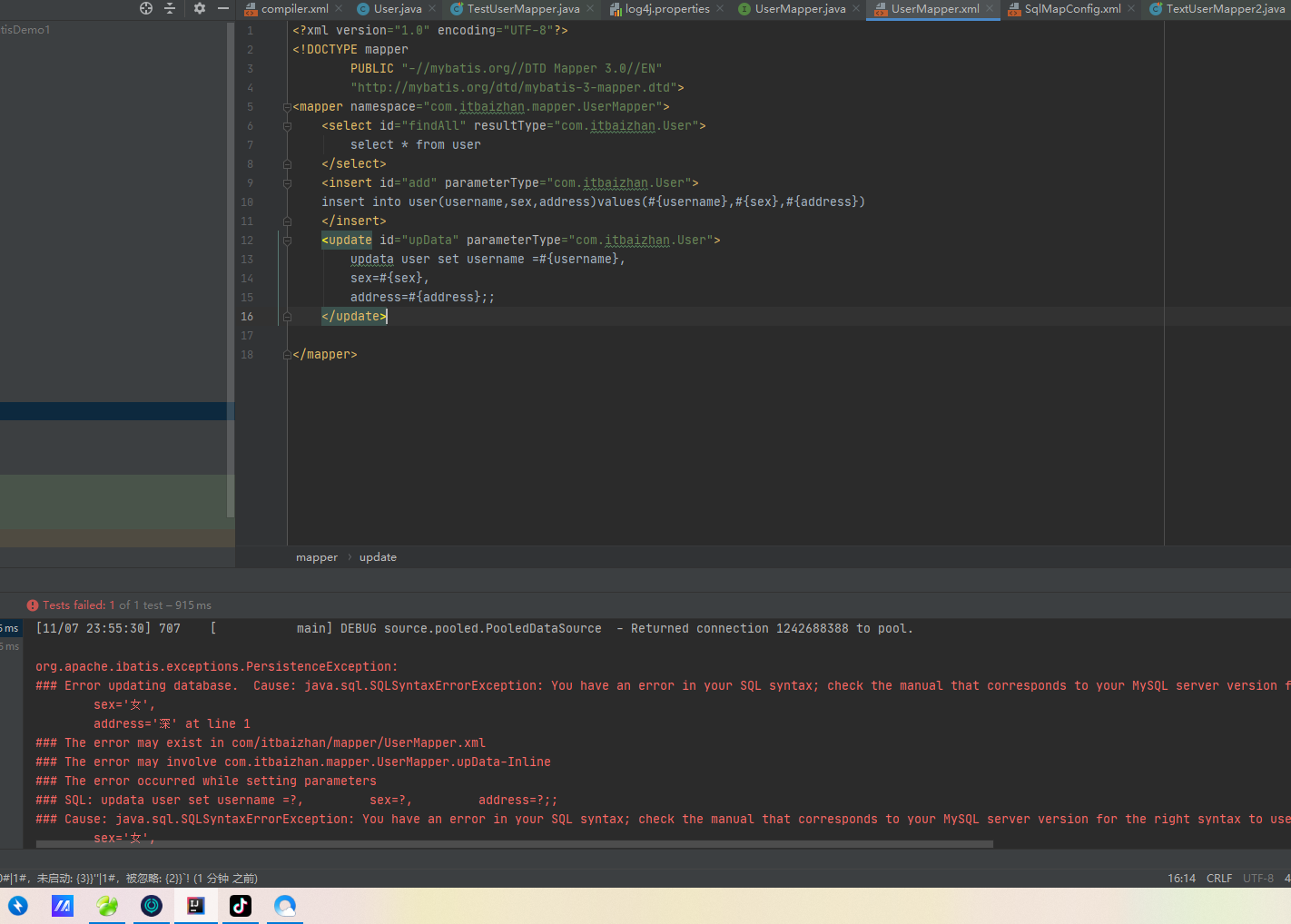Viewport: 1291px width, 924px height.
Task: Click the 'Tests failed: 1 of 1 test' status text
Action: 127,605
